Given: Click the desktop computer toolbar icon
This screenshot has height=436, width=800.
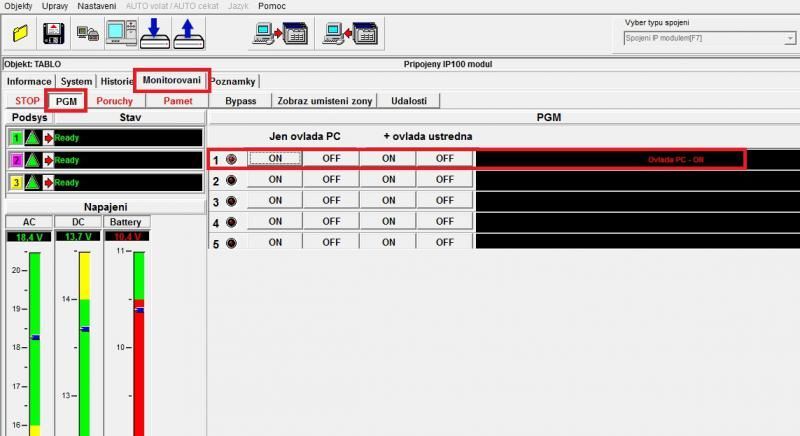Looking at the screenshot, I should click(x=121, y=35).
